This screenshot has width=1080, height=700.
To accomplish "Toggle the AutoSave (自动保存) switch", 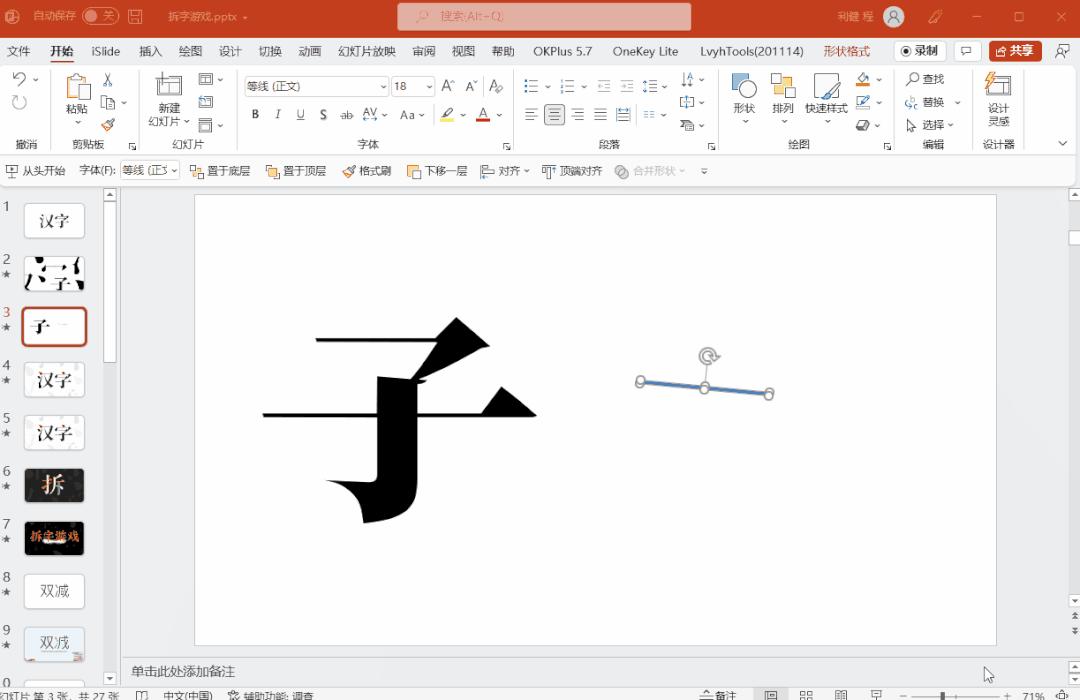I will coord(99,16).
